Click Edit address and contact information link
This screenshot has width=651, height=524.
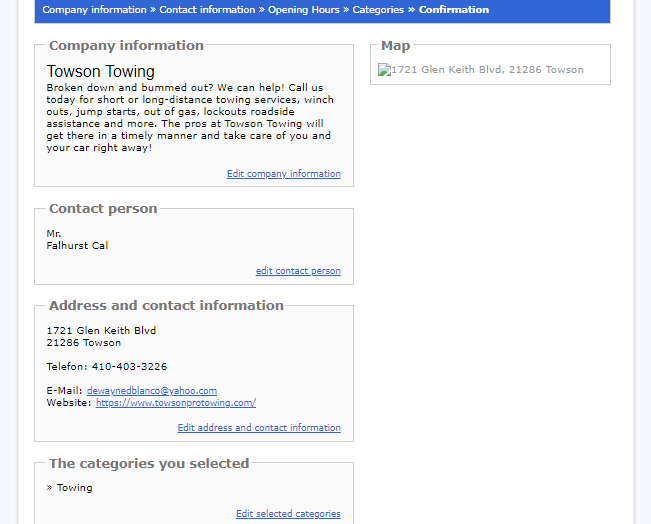click(259, 428)
